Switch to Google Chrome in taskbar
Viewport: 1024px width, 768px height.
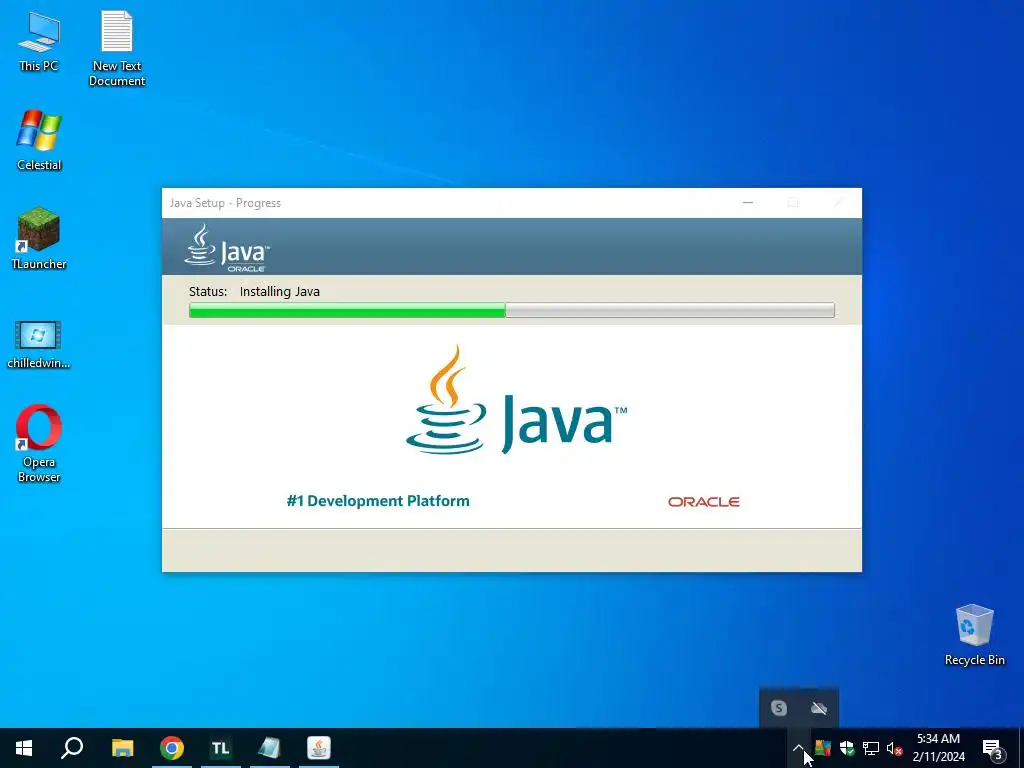click(172, 748)
